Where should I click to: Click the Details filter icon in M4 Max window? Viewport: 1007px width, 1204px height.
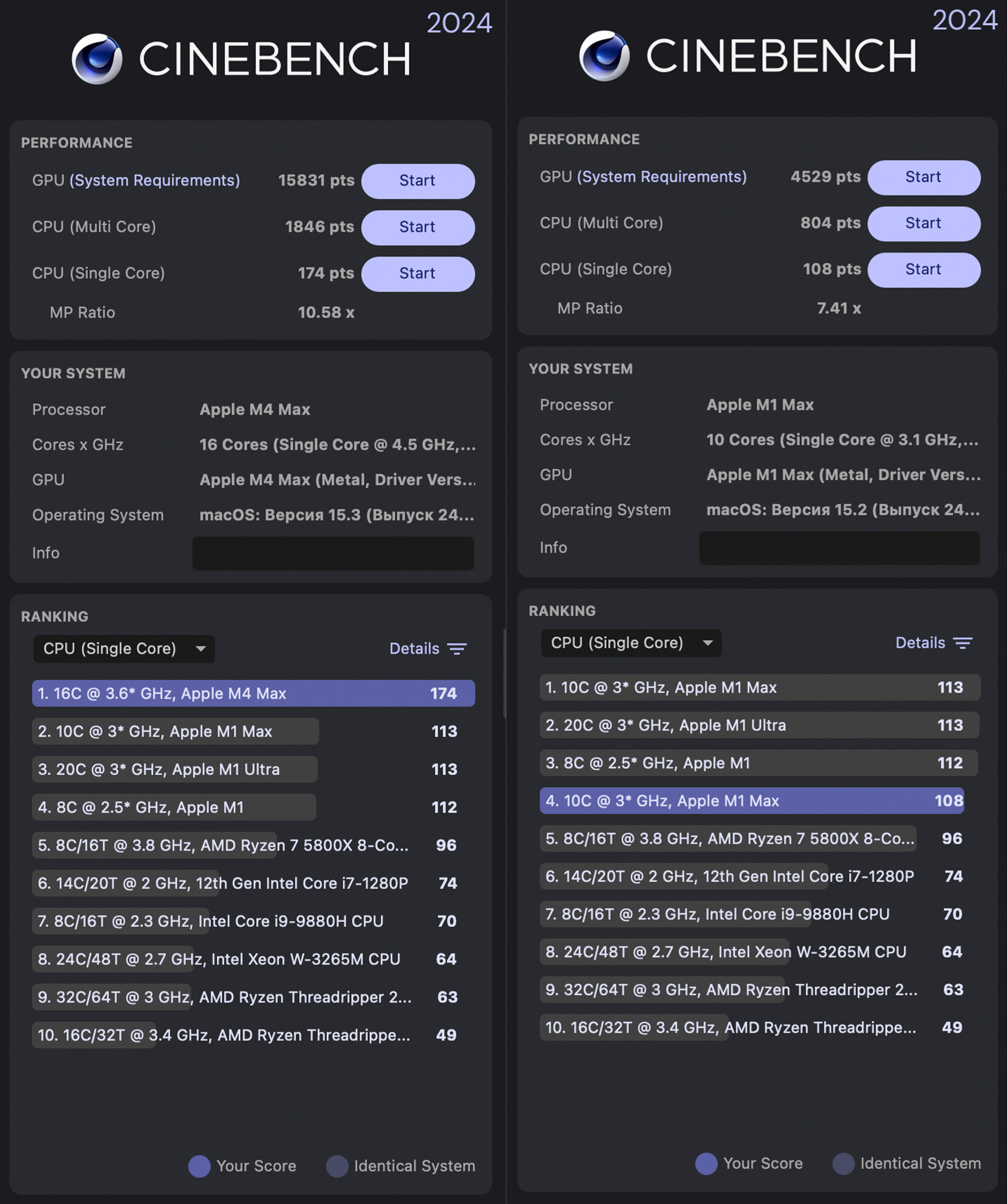[x=457, y=649]
